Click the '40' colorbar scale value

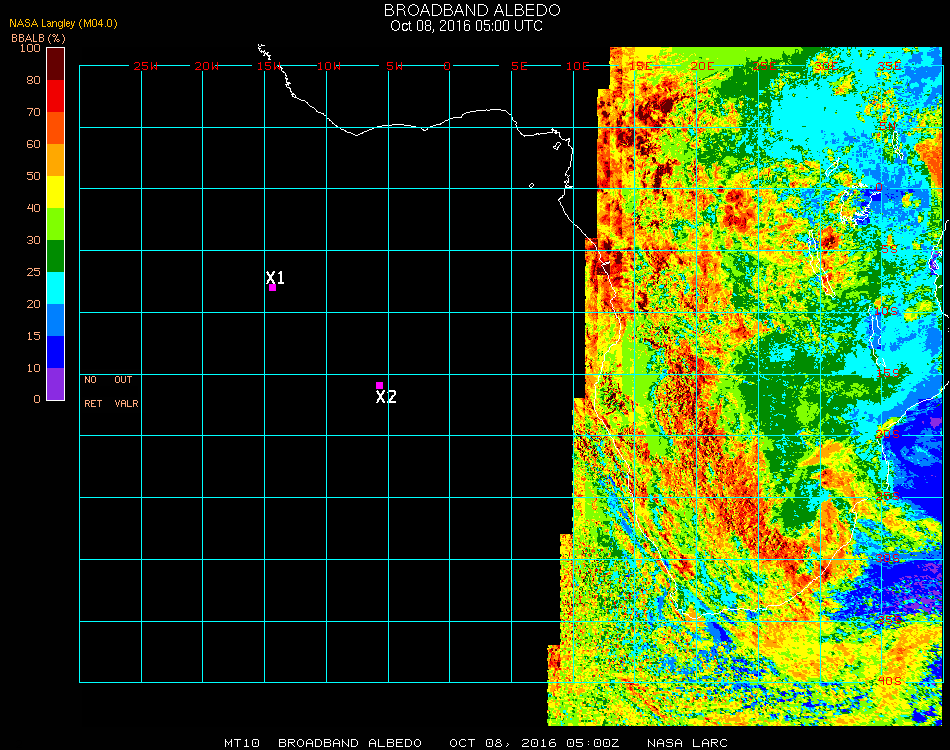point(33,208)
